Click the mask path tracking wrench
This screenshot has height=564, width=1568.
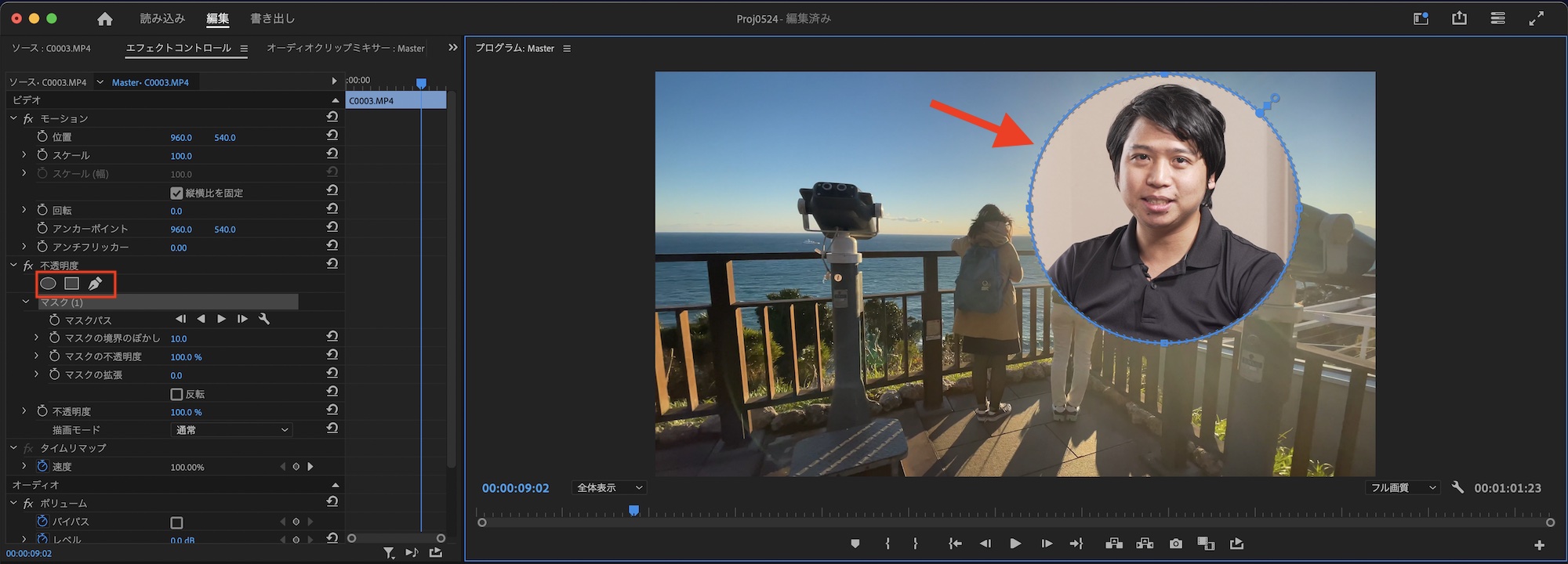(x=264, y=319)
